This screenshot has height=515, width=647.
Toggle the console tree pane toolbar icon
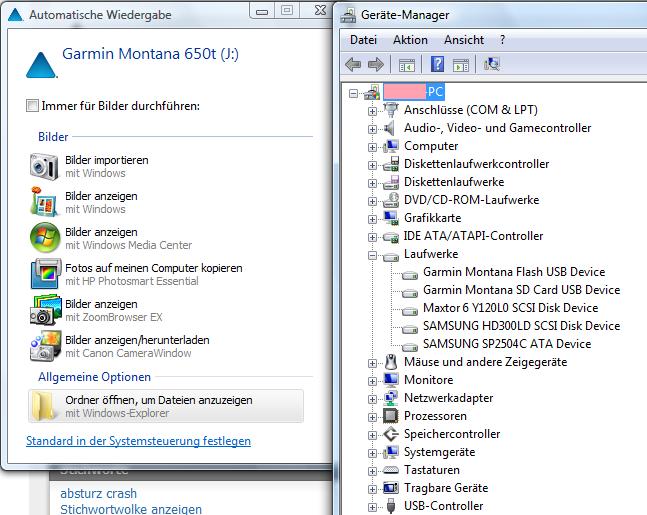406,65
